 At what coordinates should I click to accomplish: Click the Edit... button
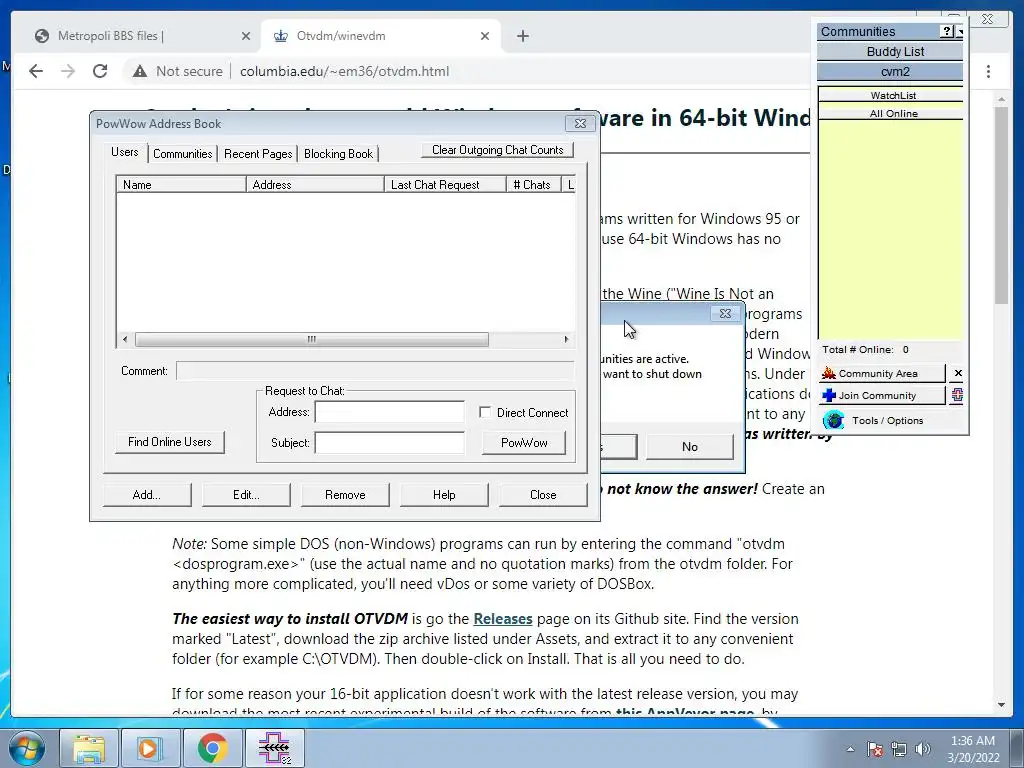246,495
